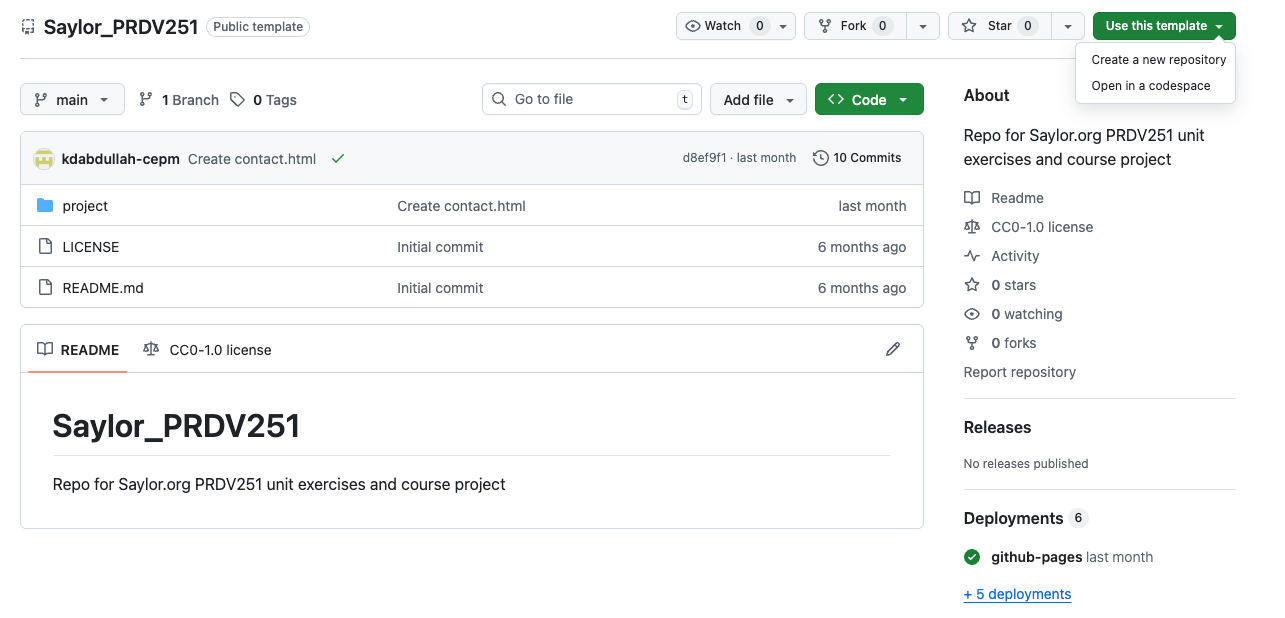The height and width of the screenshot is (618, 1285).
Task: Click the green commit status checkmark
Action: tap(338, 159)
